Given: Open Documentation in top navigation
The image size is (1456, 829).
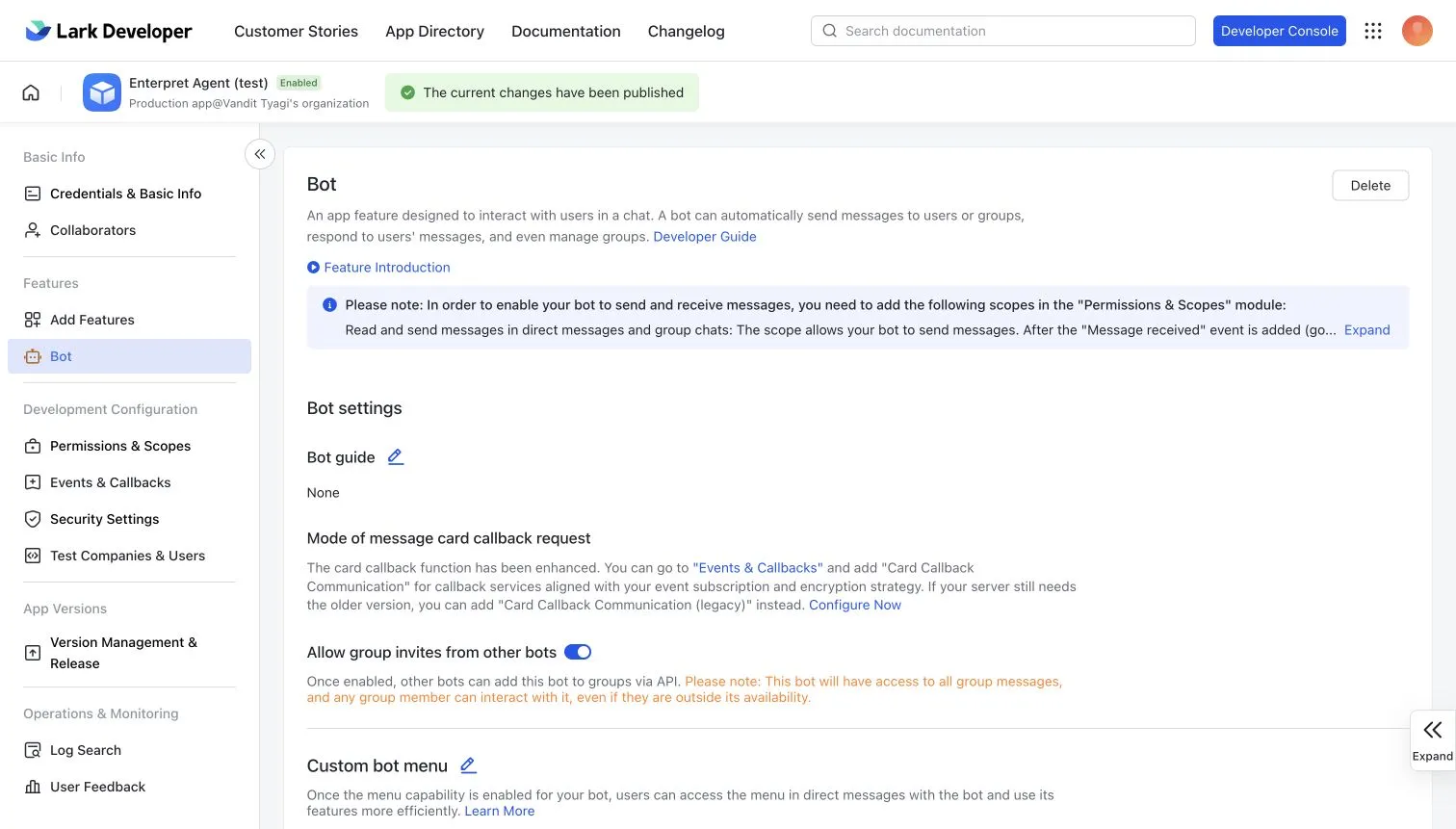Looking at the screenshot, I should pos(566,31).
